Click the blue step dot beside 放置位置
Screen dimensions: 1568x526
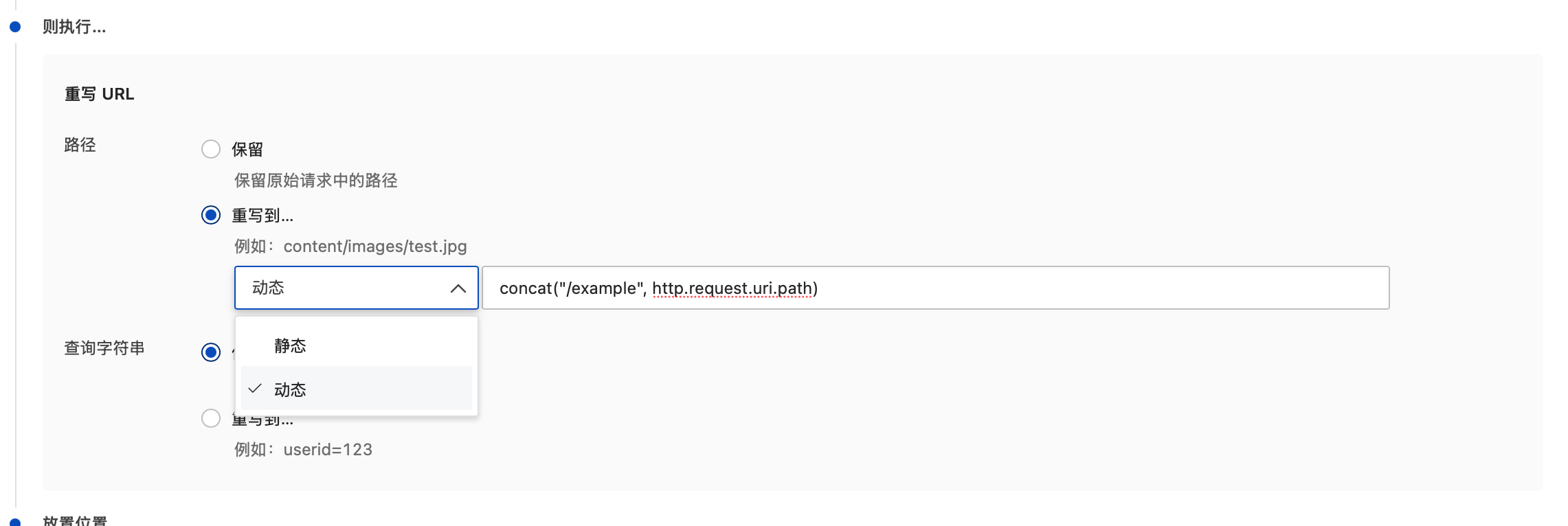click(15, 523)
